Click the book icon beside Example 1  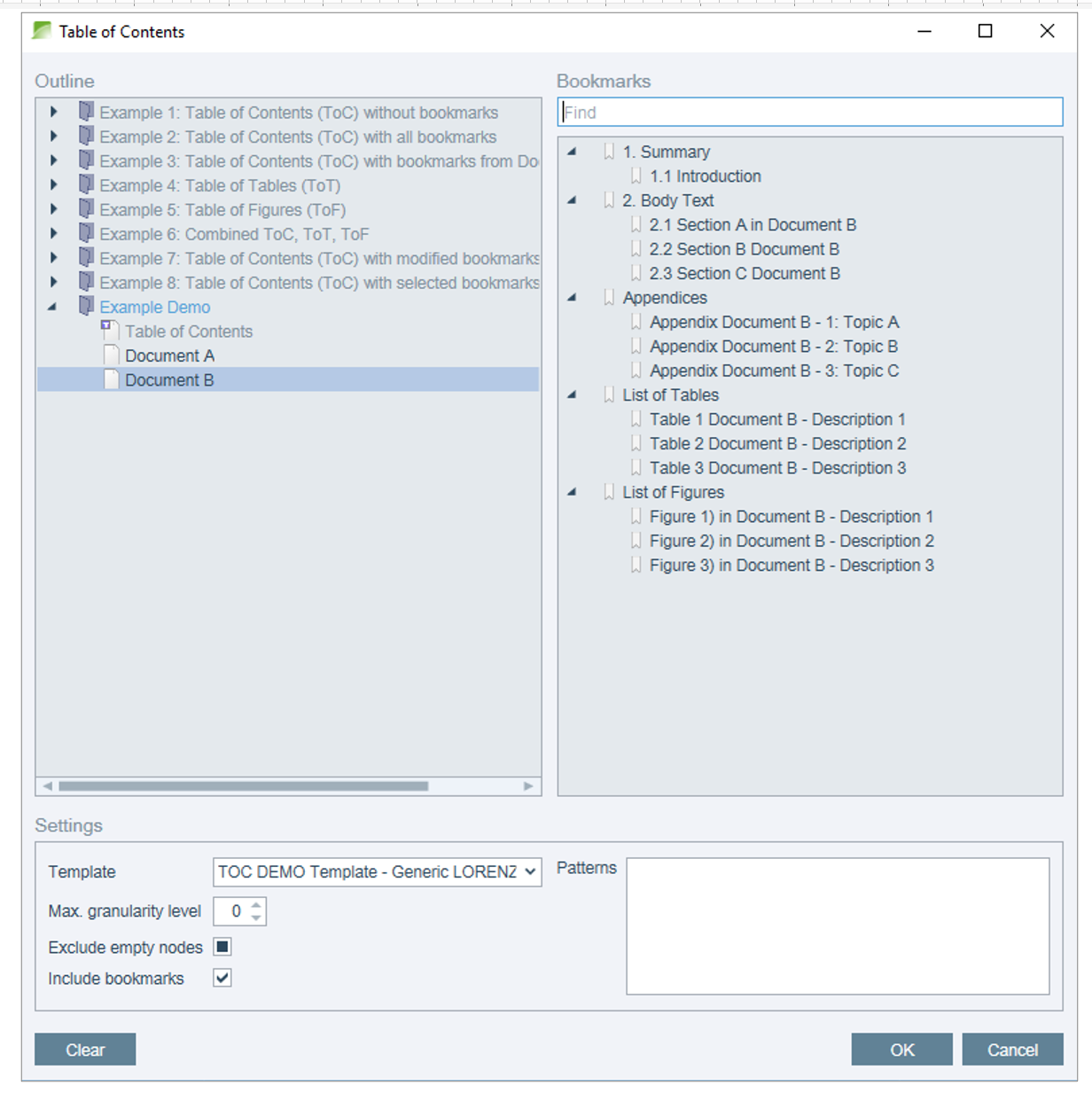[86, 112]
